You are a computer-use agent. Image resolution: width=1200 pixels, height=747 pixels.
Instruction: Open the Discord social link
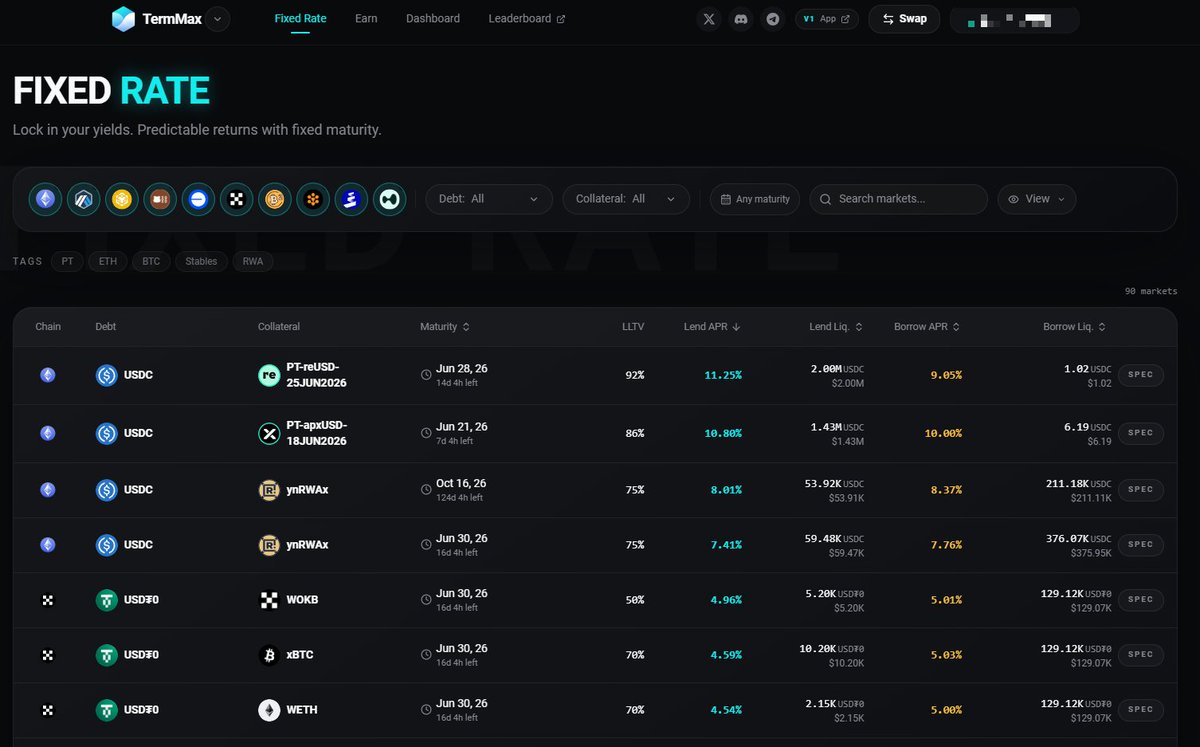(x=741, y=19)
